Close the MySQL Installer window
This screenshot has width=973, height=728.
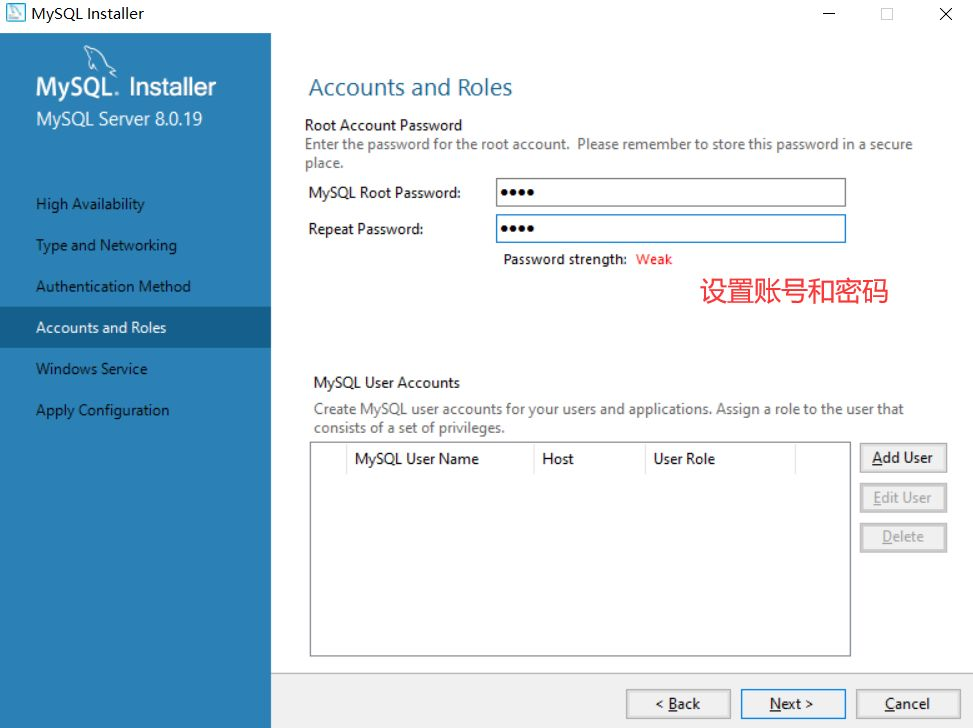[945, 14]
